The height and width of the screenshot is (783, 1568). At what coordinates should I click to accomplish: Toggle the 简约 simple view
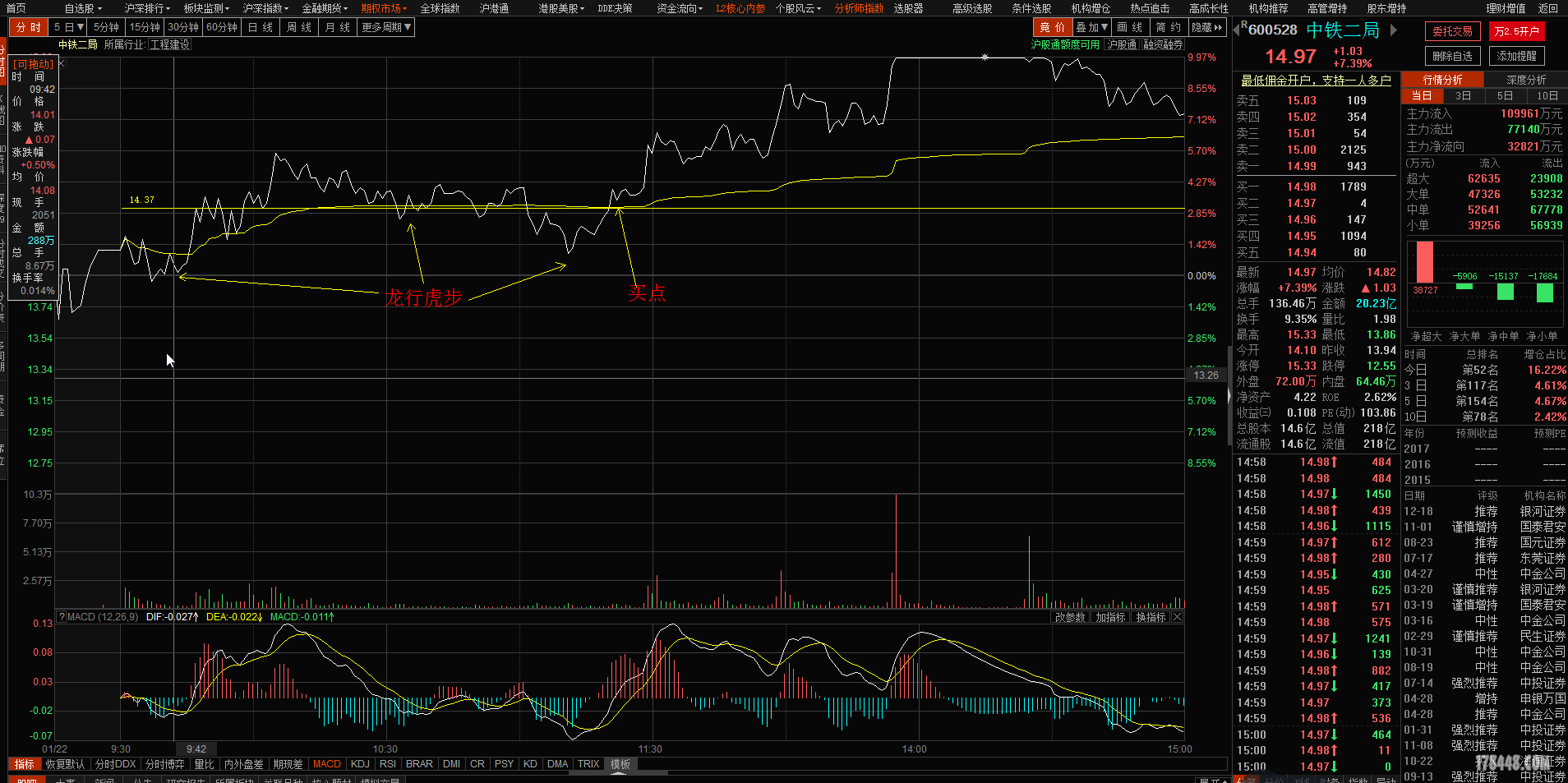click(1168, 27)
